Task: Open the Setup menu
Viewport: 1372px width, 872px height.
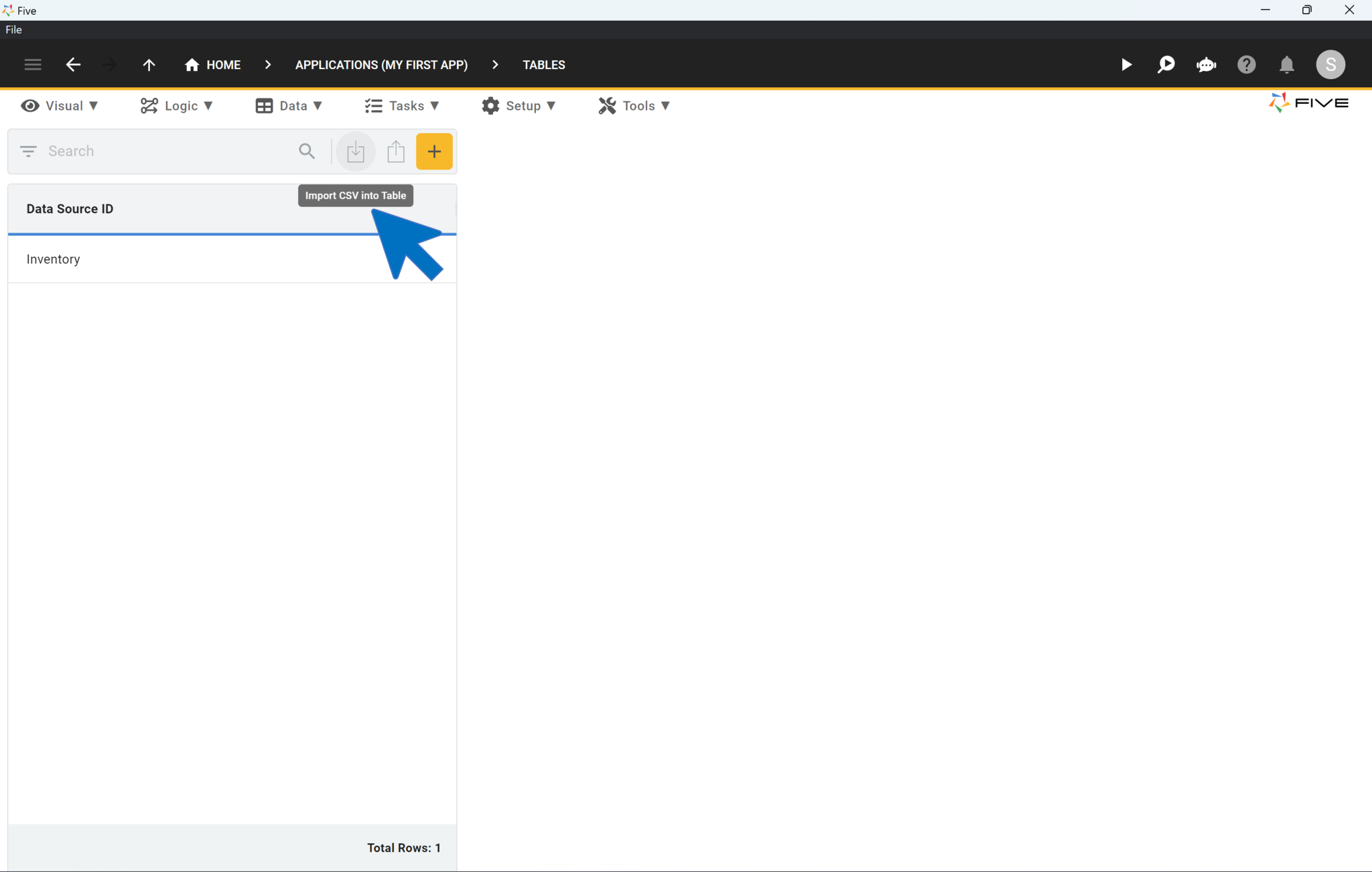Action: pyautogui.click(x=519, y=106)
